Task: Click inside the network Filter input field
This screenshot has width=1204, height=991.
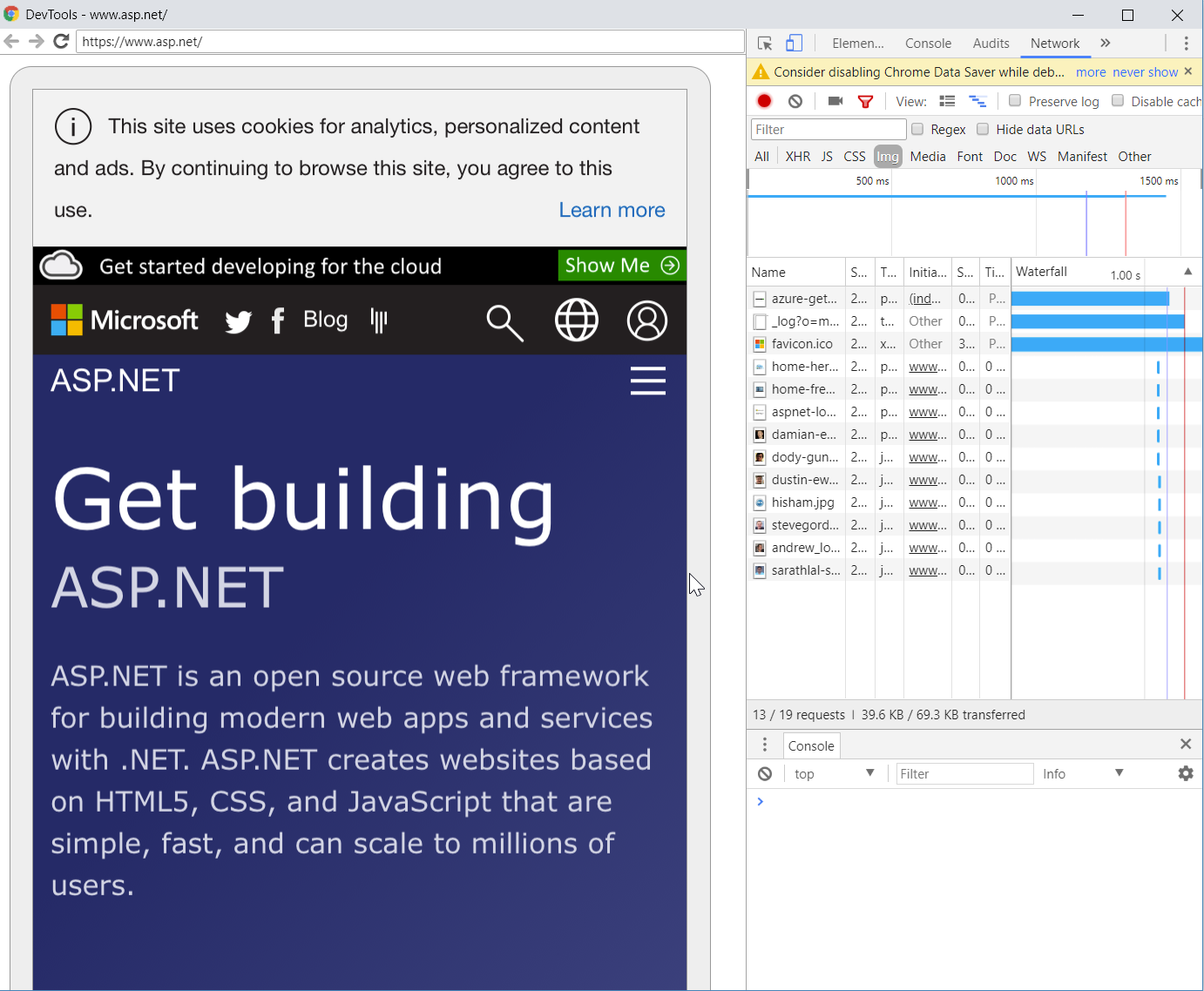Action: [828, 129]
